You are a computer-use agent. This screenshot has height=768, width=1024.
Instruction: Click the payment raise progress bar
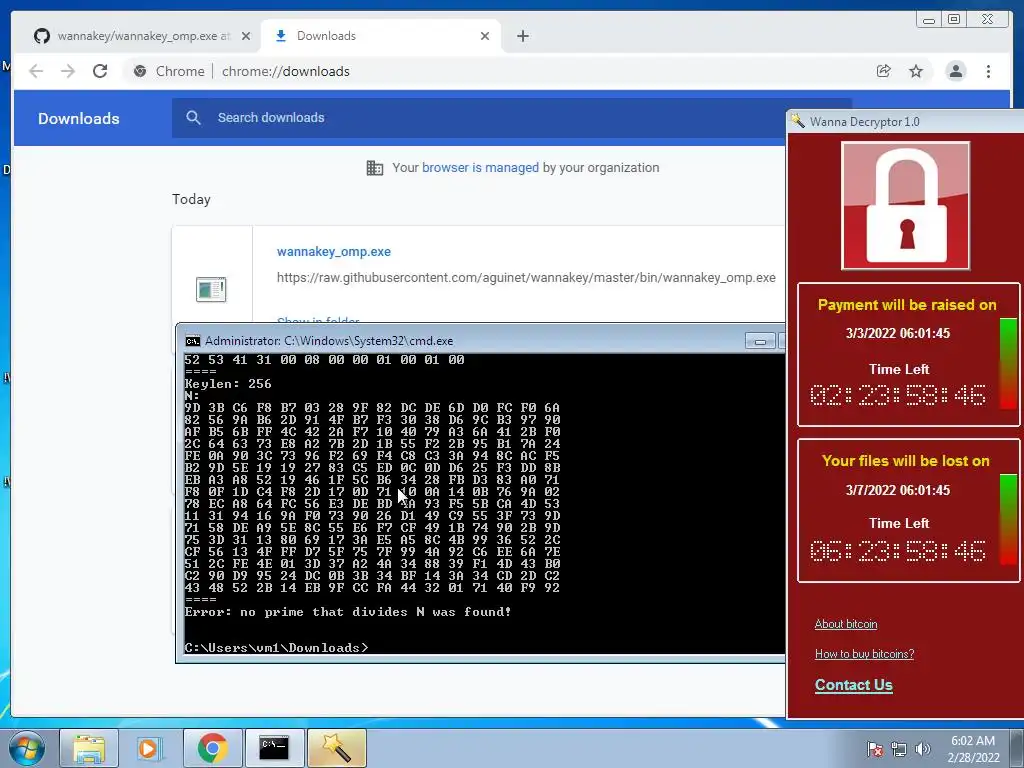pyautogui.click(x=1008, y=363)
